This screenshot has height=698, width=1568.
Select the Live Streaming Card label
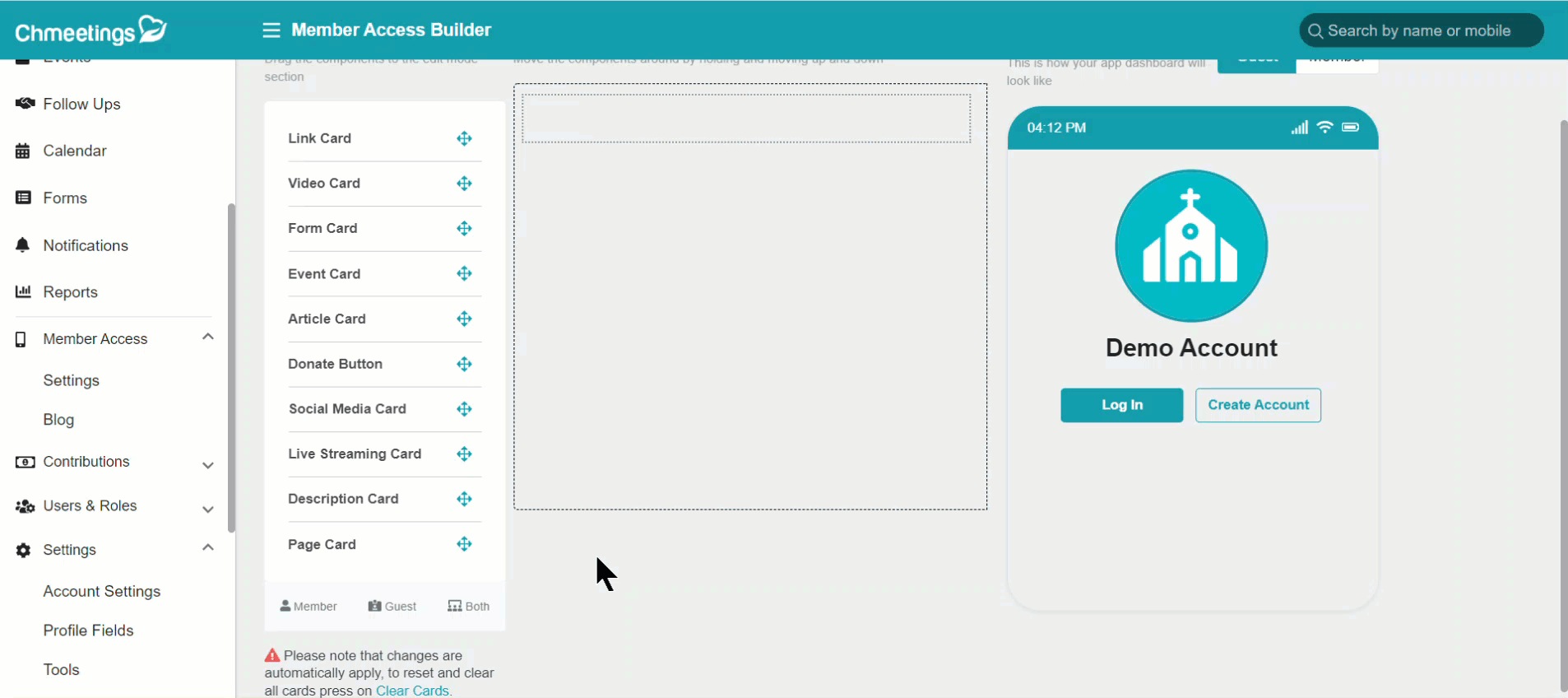tap(355, 454)
